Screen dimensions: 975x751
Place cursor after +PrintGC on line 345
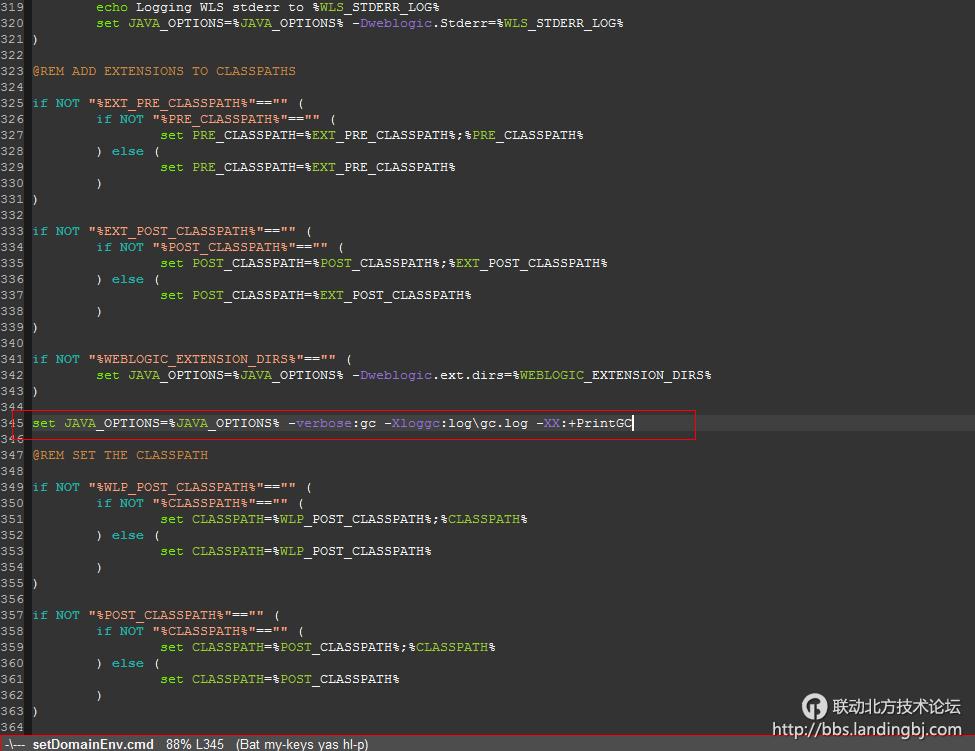click(634, 423)
